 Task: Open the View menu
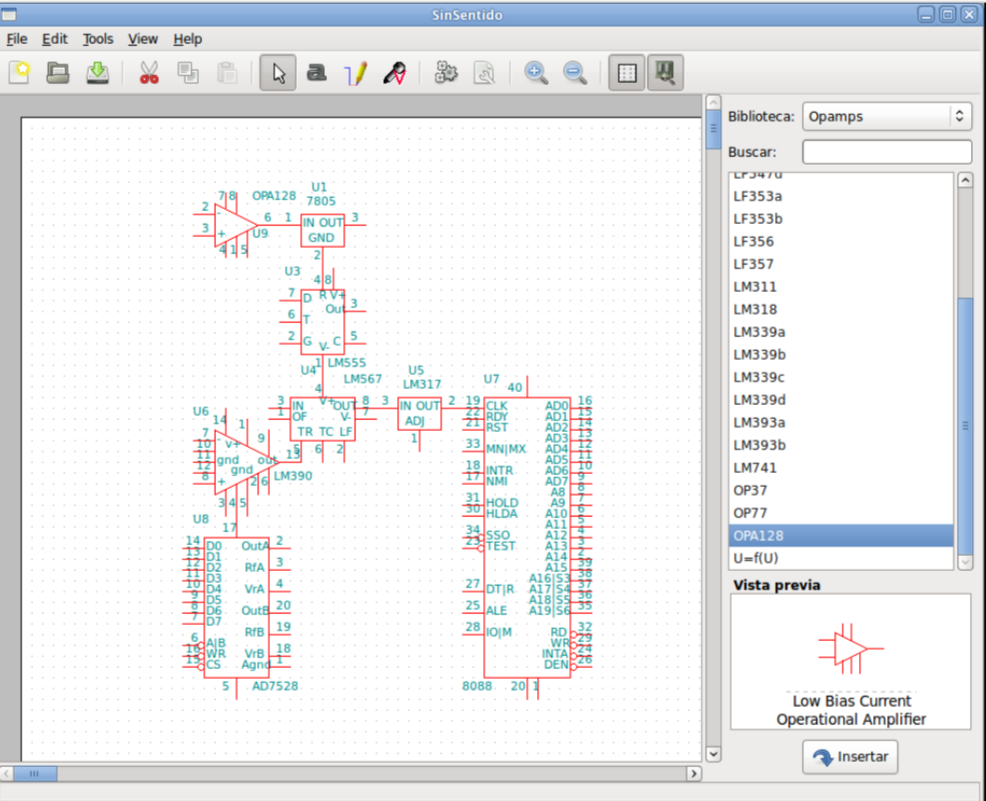143,39
